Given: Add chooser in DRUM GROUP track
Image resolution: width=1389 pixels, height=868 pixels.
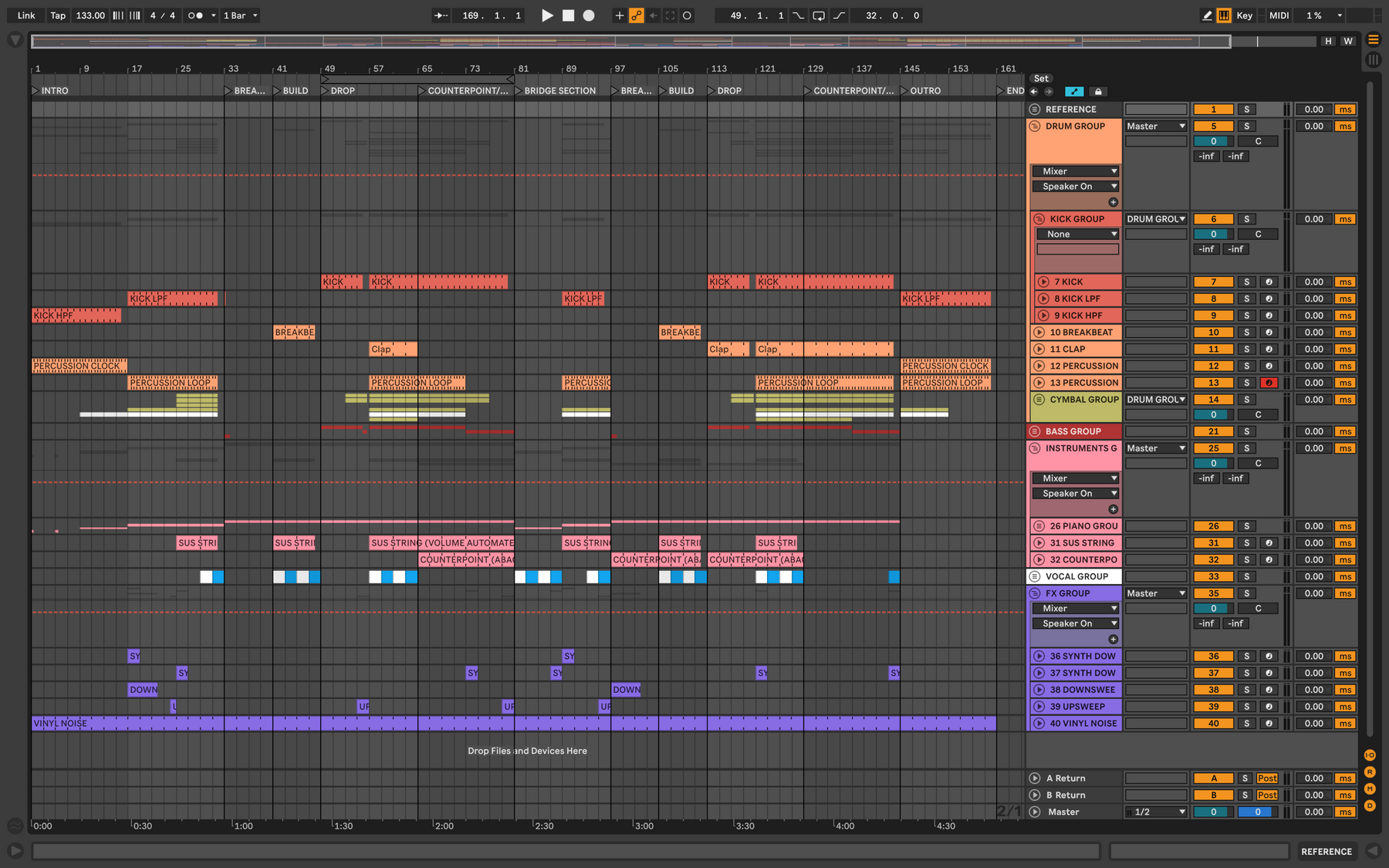Looking at the screenshot, I should (x=1113, y=202).
